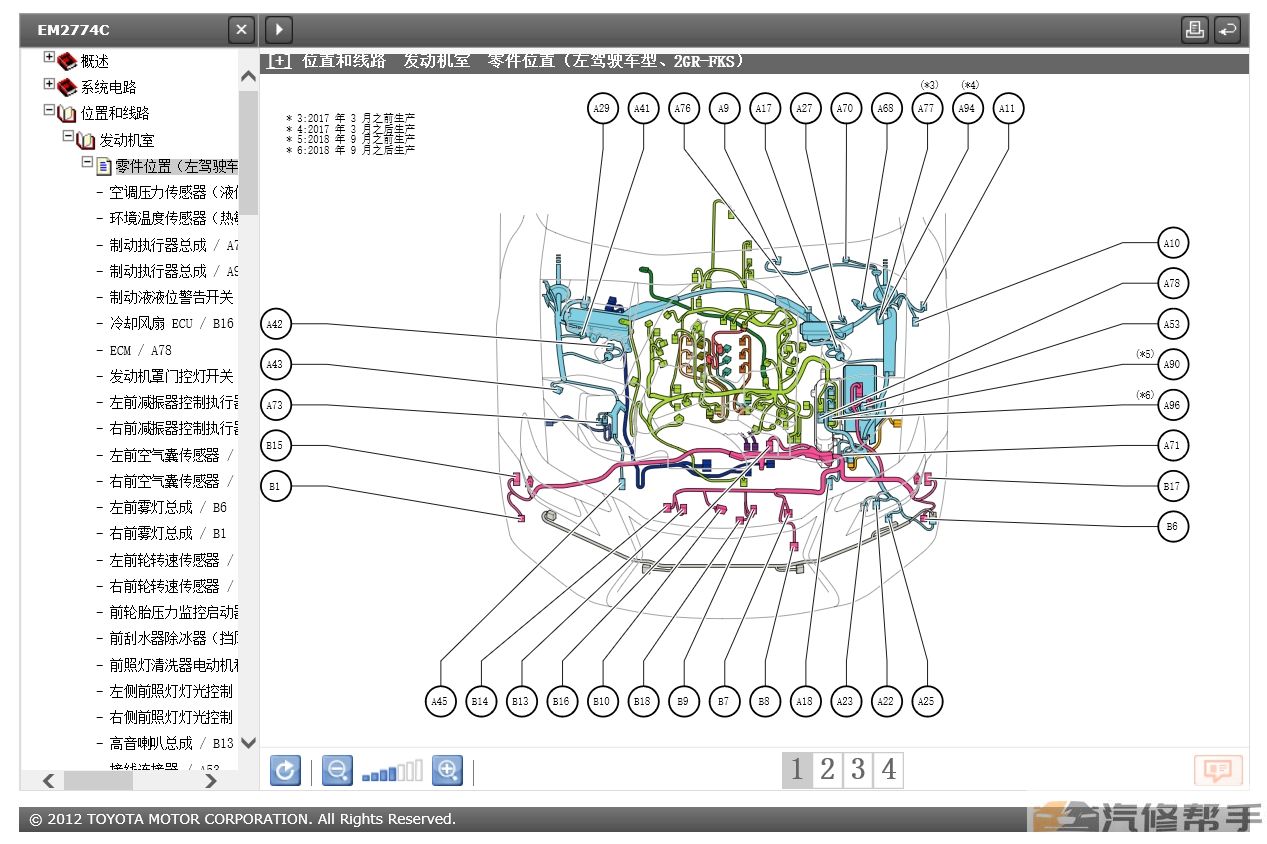This screenshot has width=1267, height=844.
Task: Collapse the 发动机室 tree node
Action: 68,136
